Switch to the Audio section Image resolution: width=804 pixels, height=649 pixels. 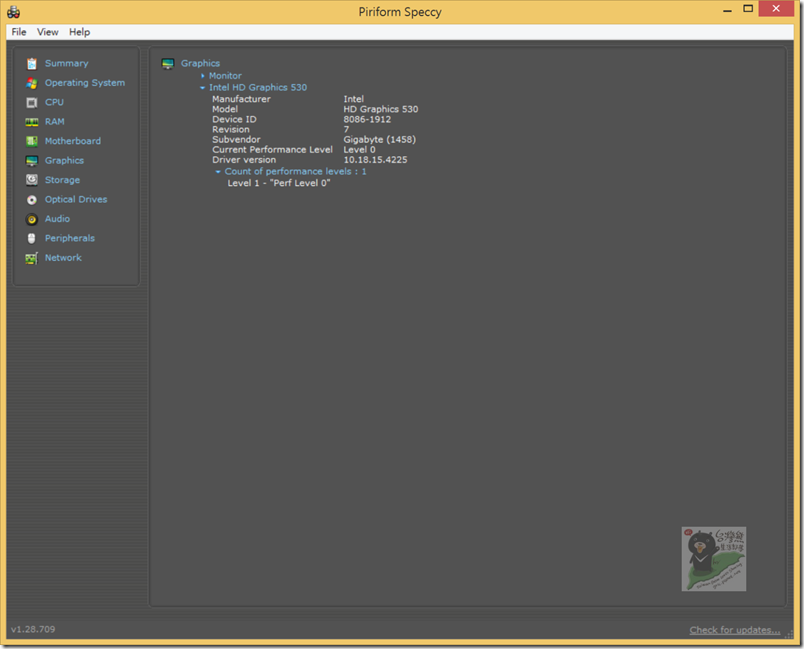point(57,219)
